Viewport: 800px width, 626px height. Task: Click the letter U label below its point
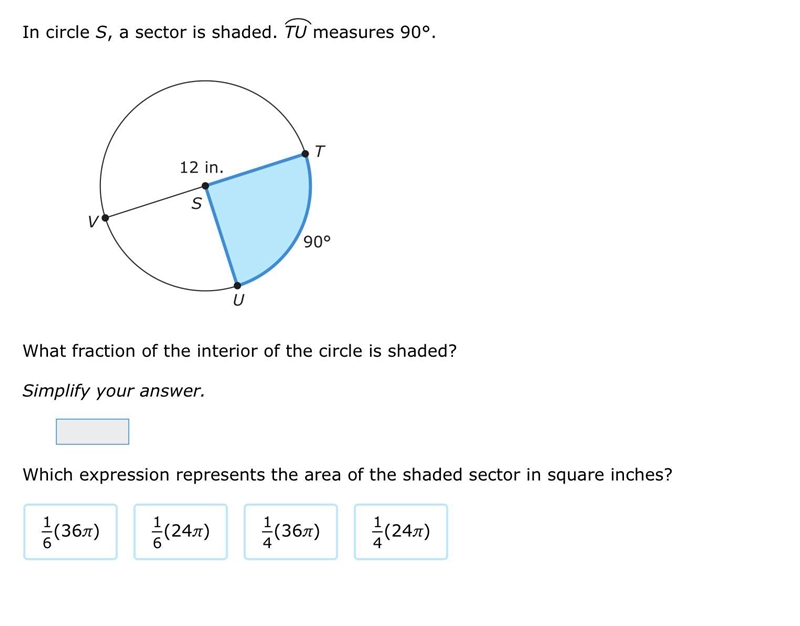(238, 300)
